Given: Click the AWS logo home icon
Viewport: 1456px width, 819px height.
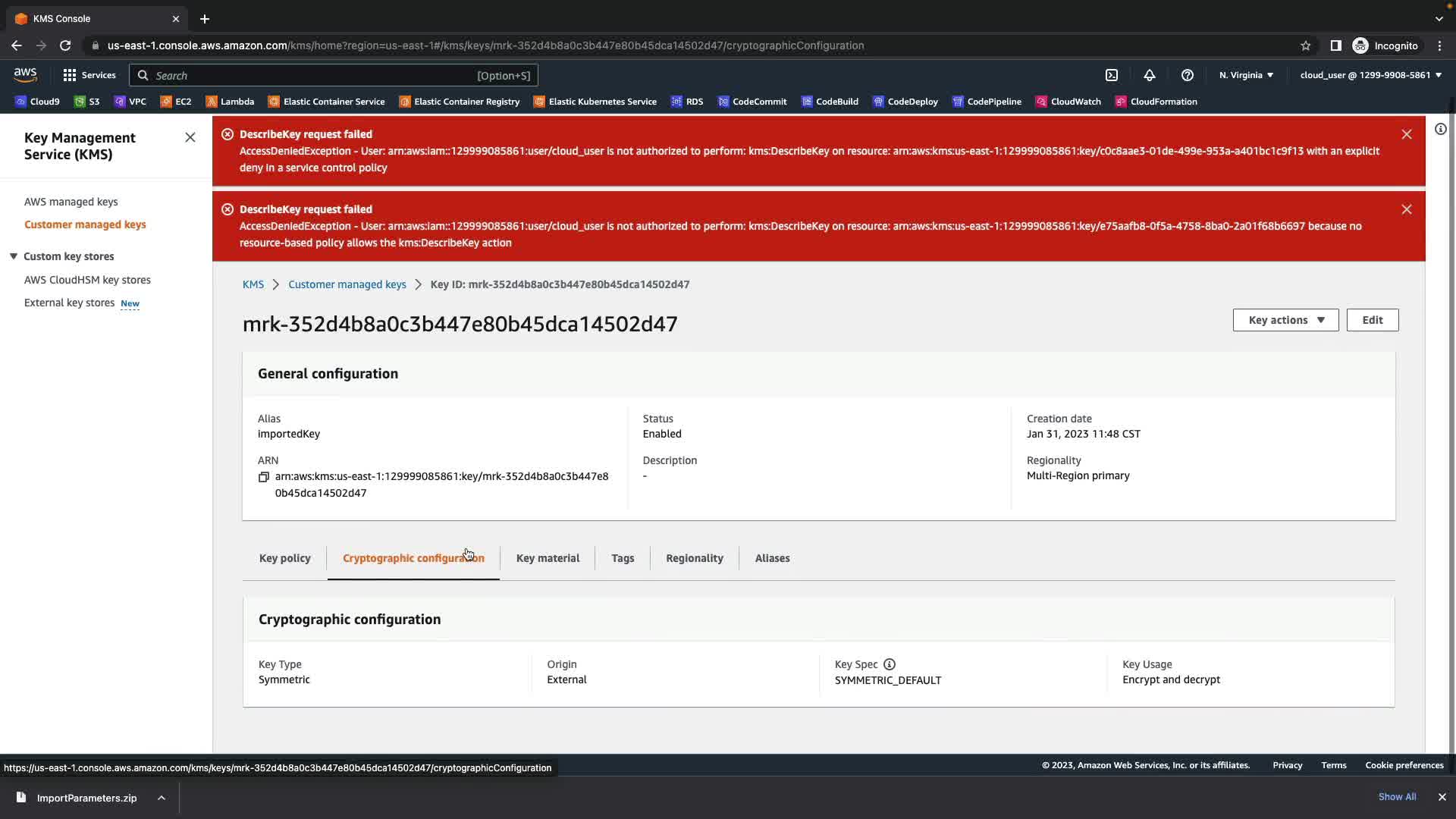Looking at the screenshot, I should tap(25, 74).
